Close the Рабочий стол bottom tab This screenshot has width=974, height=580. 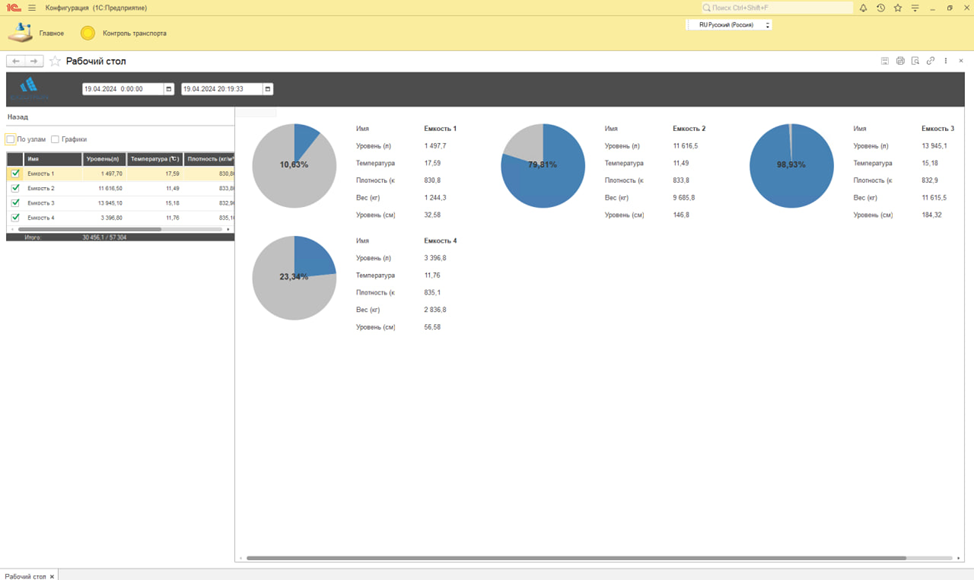pos(52,576)
